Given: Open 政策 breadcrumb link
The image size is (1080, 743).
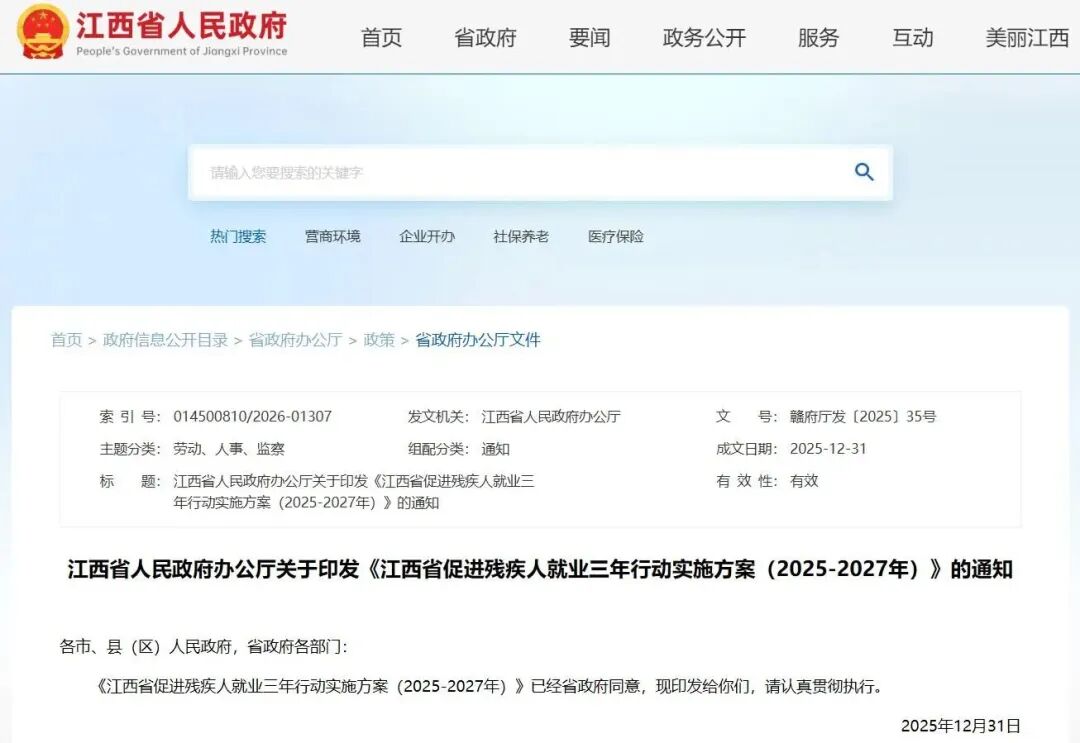Looking at the screenshot, I should (x=379, y=340).
